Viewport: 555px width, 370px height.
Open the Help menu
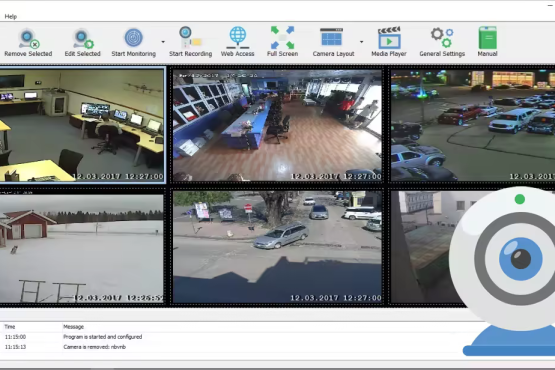(x=11, y=16)
